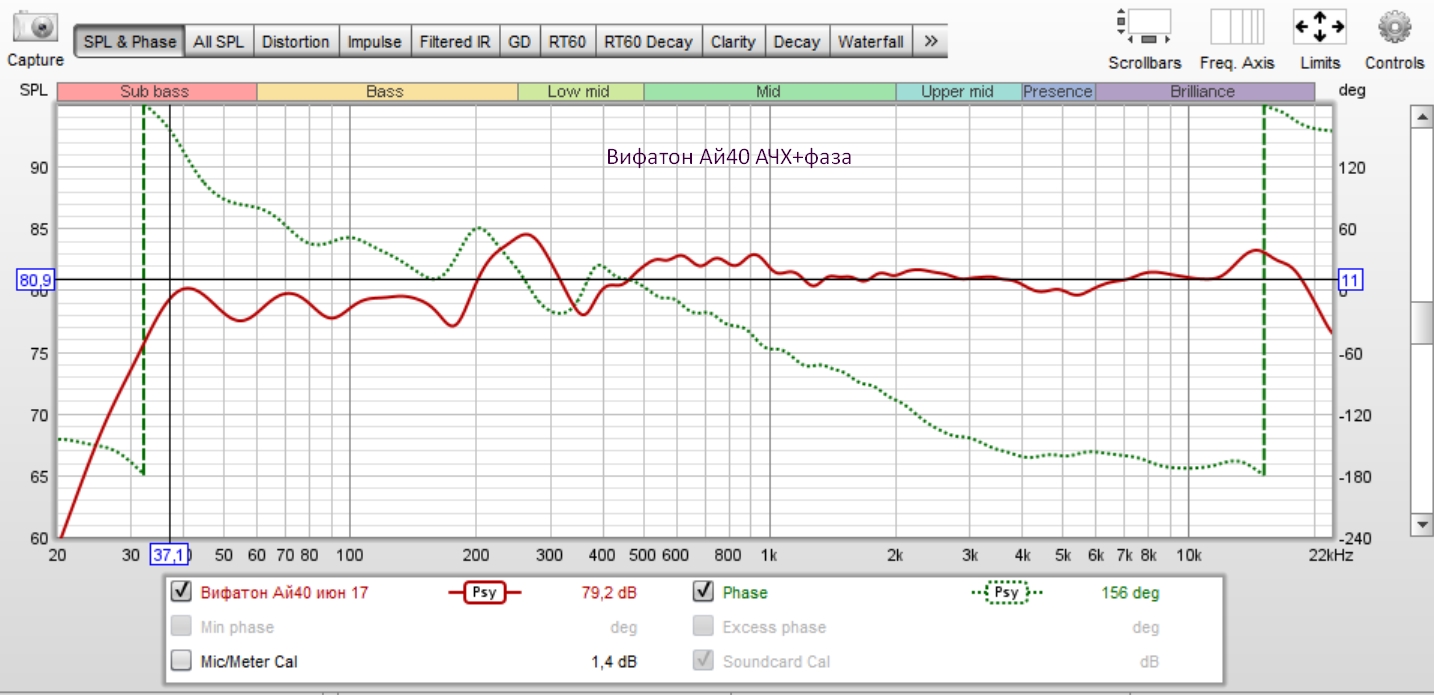The width and height of the screenshot is (1434, 695).
Task: Click the SPL axis label
Action: (x=32, y=90)
